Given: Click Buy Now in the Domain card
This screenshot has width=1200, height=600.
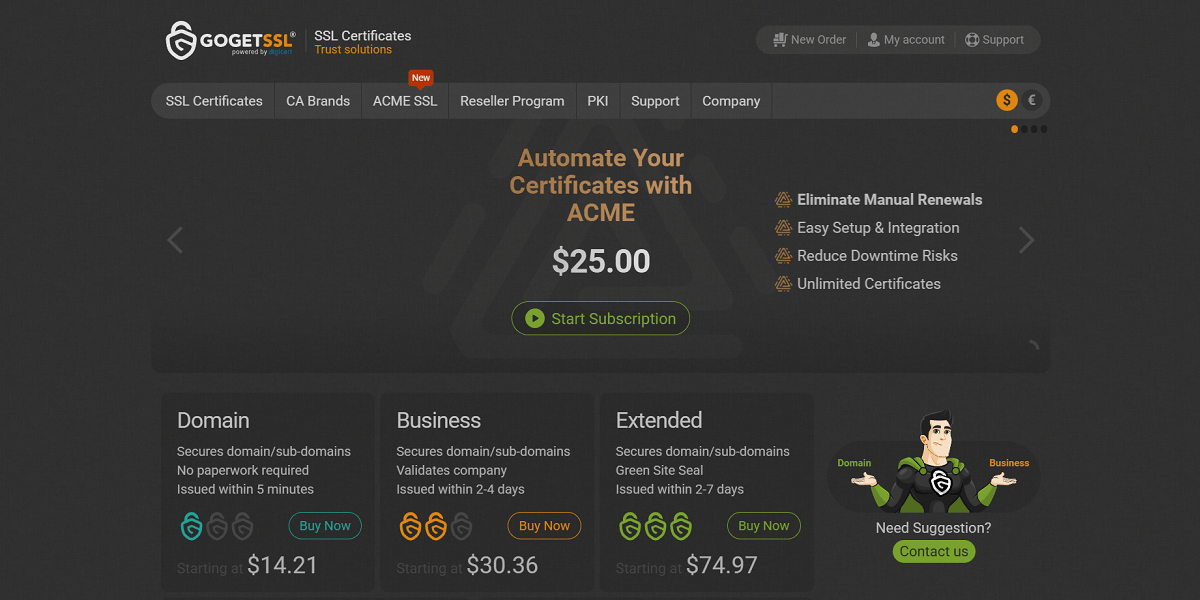Looking at the screenshot, I should tap(325, 526).
